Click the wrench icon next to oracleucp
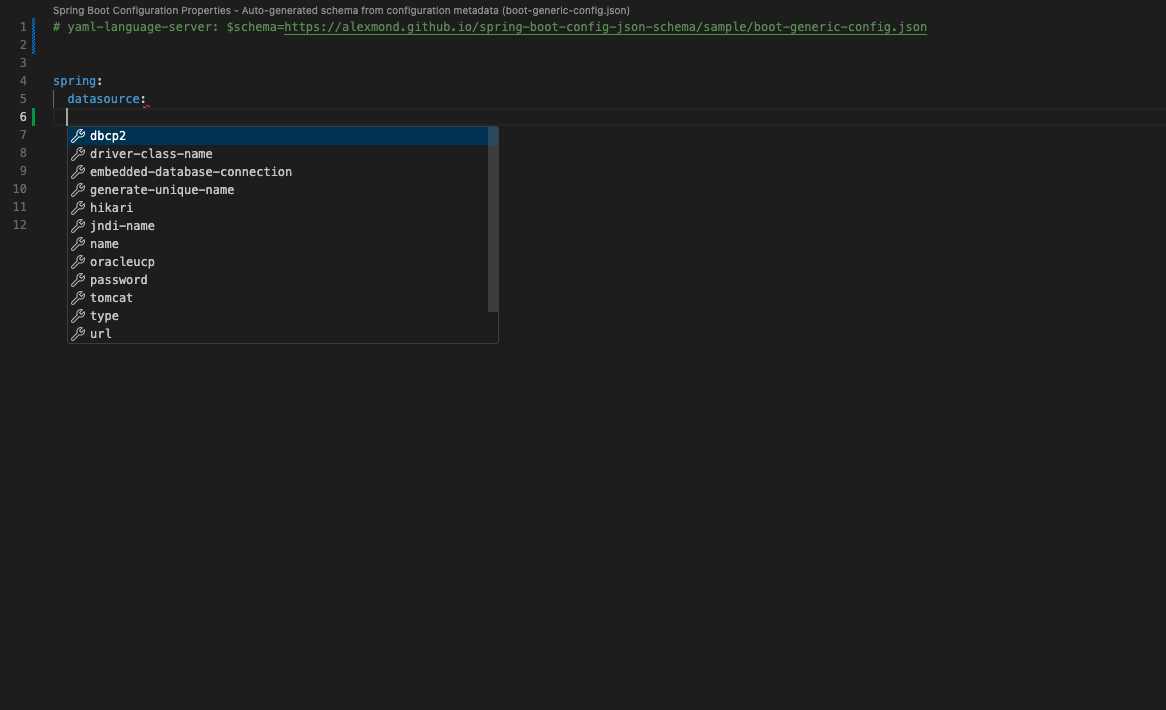This screenshot has width=1166, height=710. click(x=78, y=262)
